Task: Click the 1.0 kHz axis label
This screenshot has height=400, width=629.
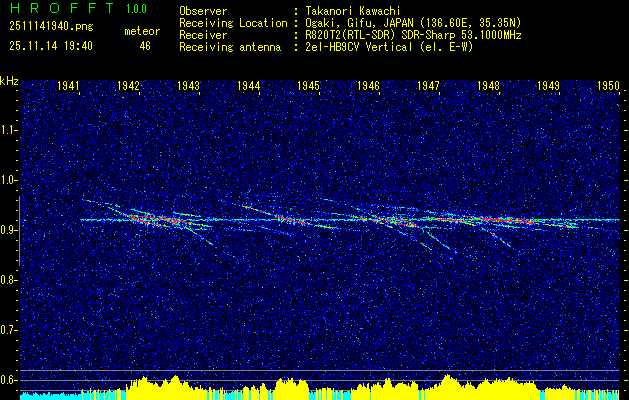Action: 9,180
